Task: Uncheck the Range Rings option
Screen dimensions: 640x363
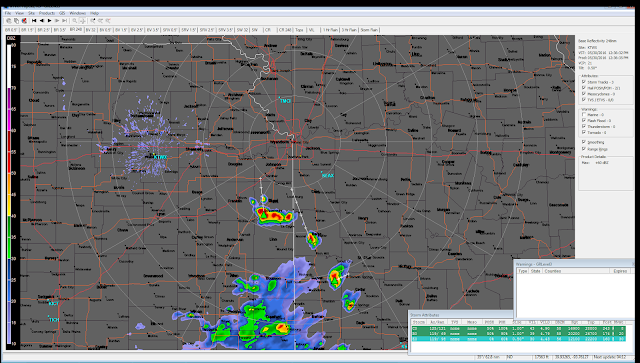Action: click(584, 149)
